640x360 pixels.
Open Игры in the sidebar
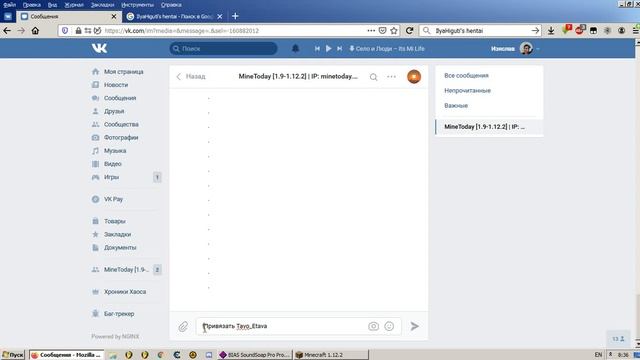[x=111, y=177]
